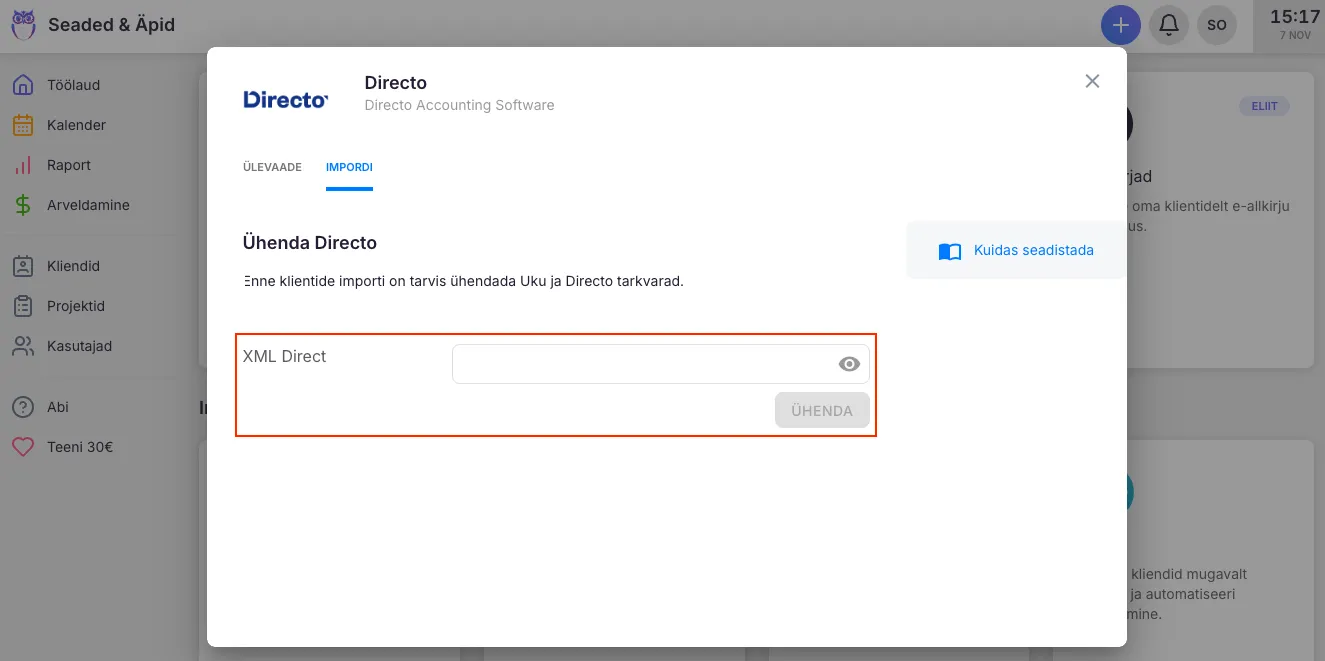Open the Kalender calendar icon
Screen dimensions: 1325x661
[x=23, y=125]
